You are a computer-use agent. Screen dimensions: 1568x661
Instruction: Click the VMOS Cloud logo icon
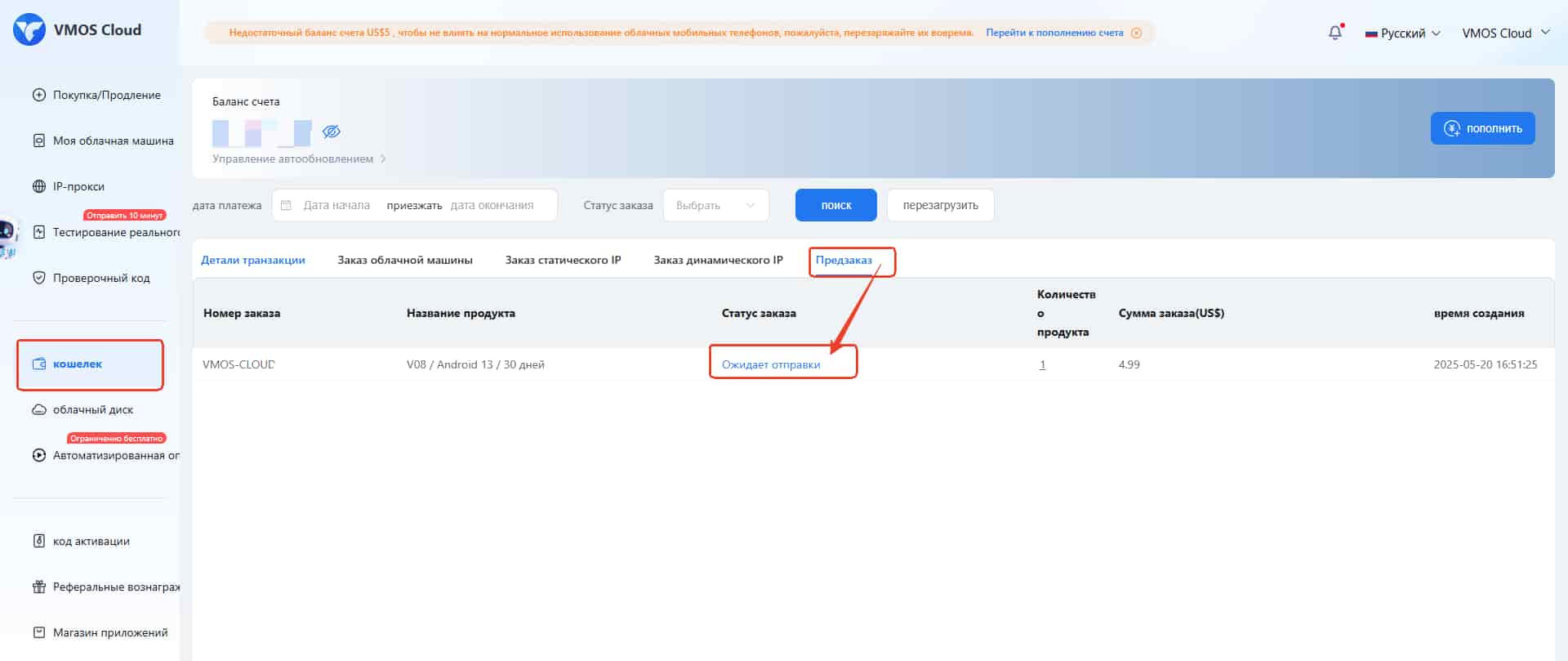(29, 30)
